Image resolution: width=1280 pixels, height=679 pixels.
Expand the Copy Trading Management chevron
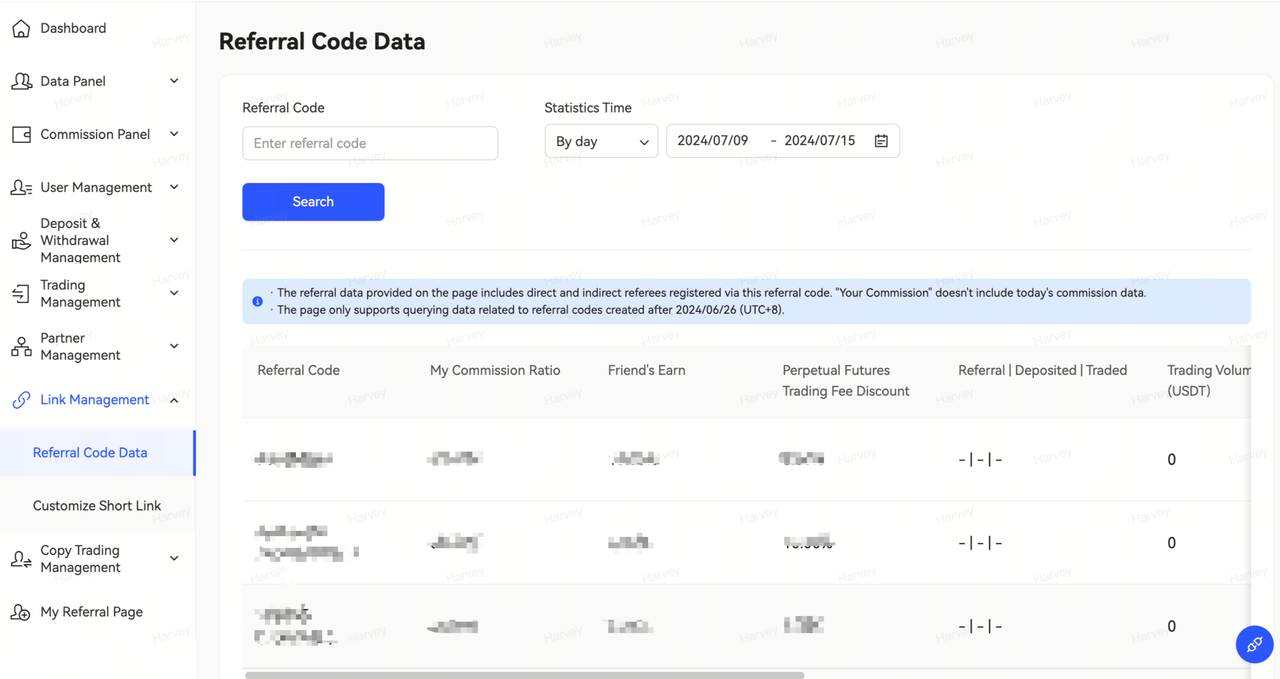(x=174, y=559)
